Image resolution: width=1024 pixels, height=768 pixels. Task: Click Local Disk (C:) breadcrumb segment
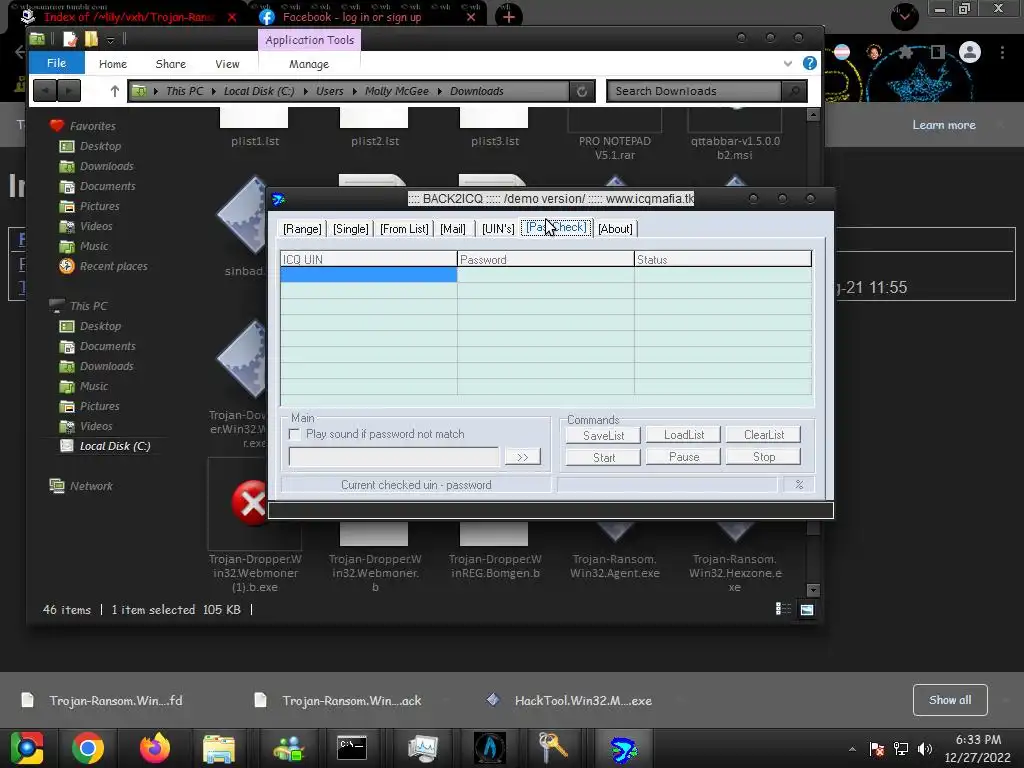point(259,91)
